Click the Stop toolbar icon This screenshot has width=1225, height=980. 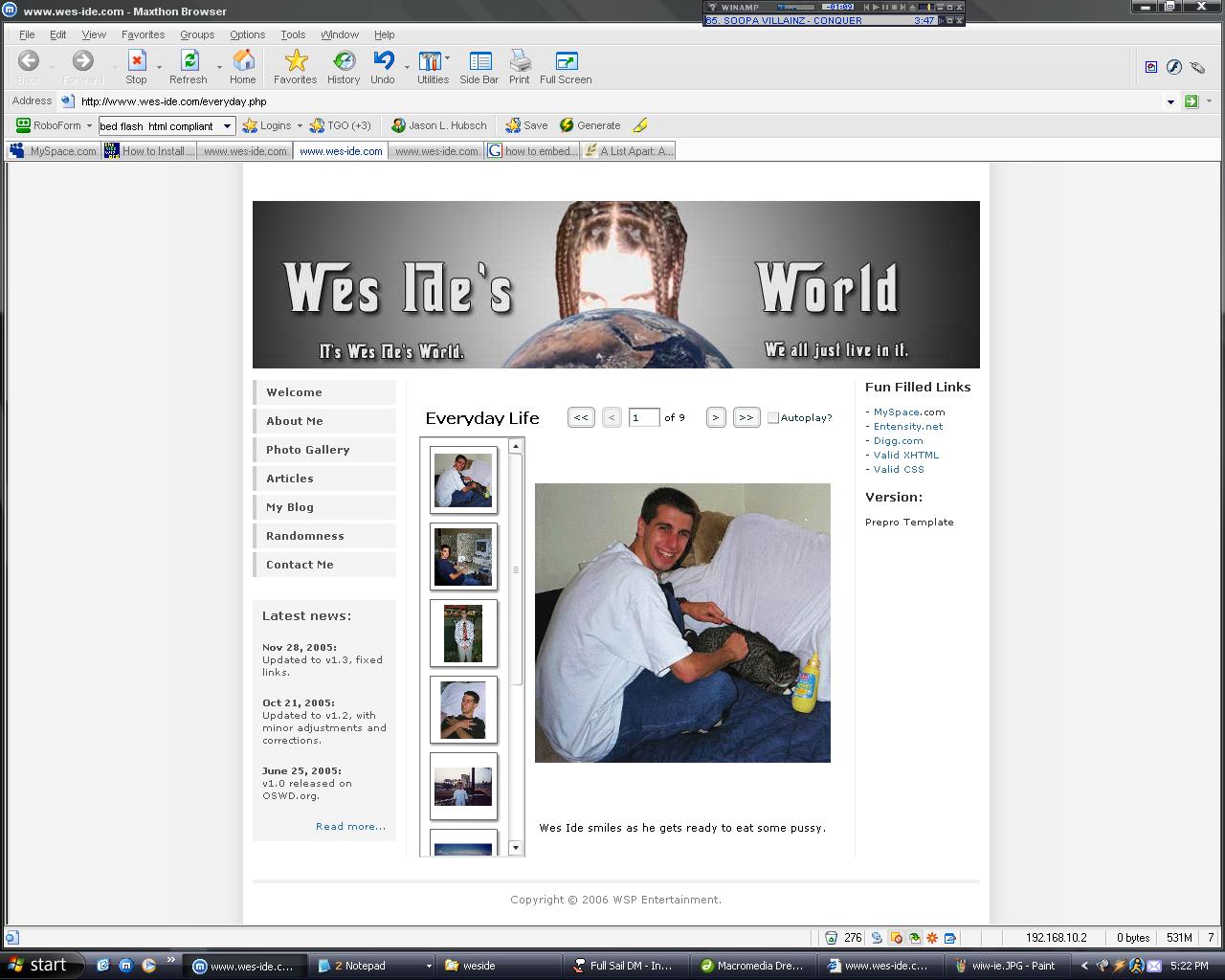click(136, 62)
